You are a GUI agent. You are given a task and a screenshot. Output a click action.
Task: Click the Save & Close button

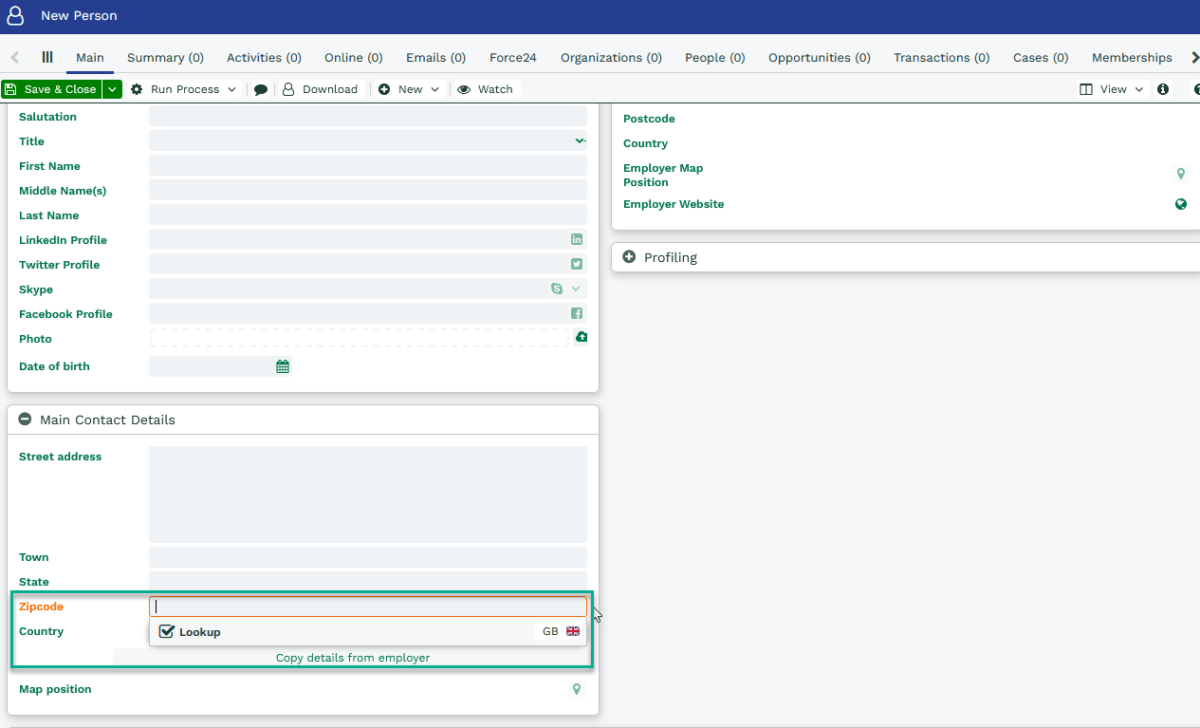(x=52, y=89)
